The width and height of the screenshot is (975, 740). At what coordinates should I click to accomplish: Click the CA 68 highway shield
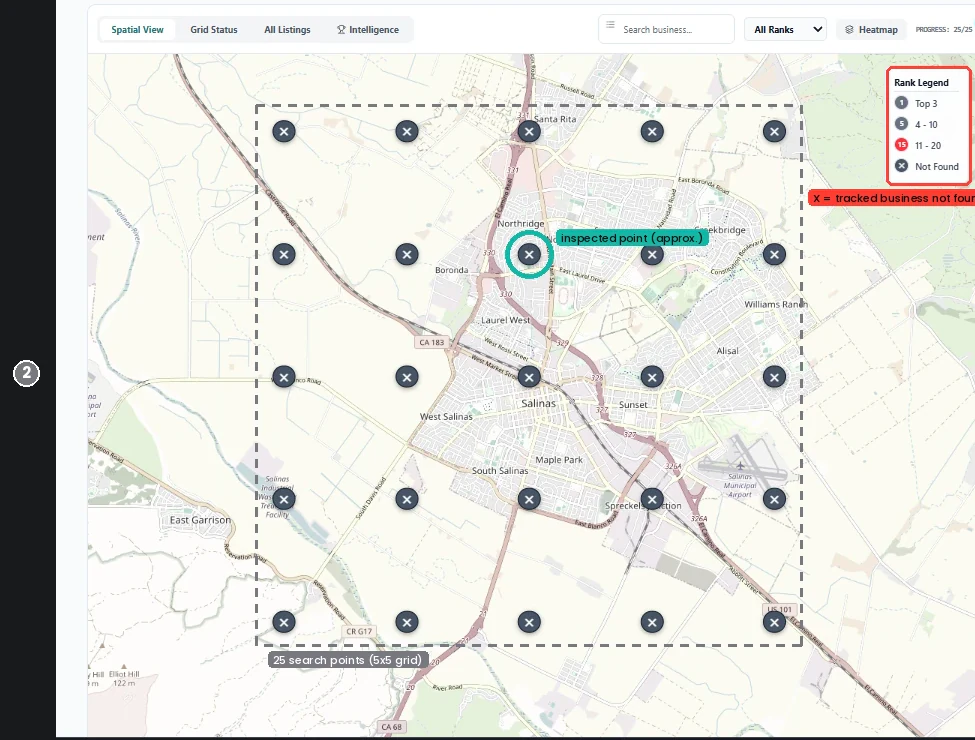(392, 727)
